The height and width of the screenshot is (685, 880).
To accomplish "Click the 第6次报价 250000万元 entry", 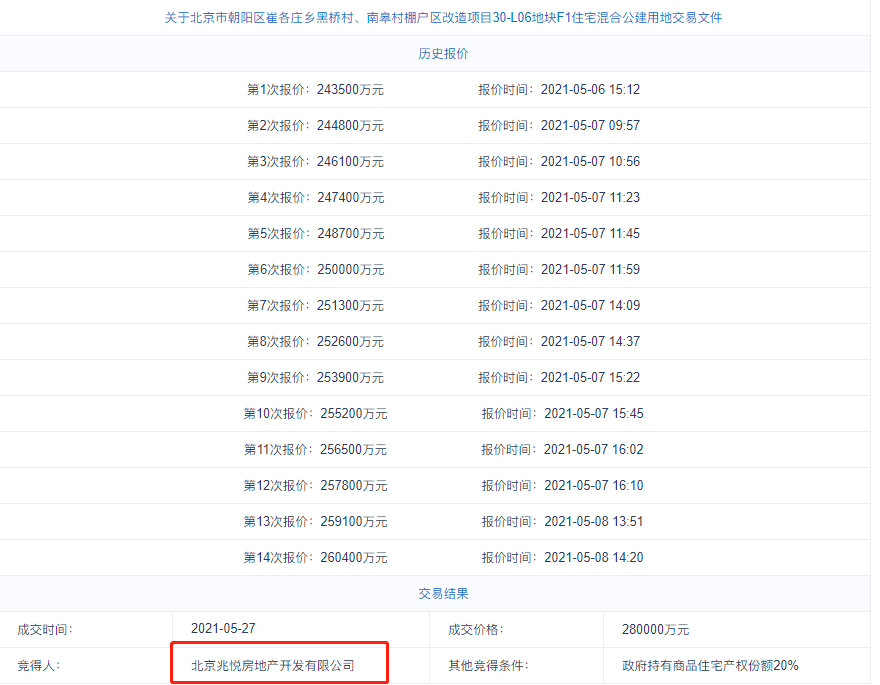I will click(316, 270).
